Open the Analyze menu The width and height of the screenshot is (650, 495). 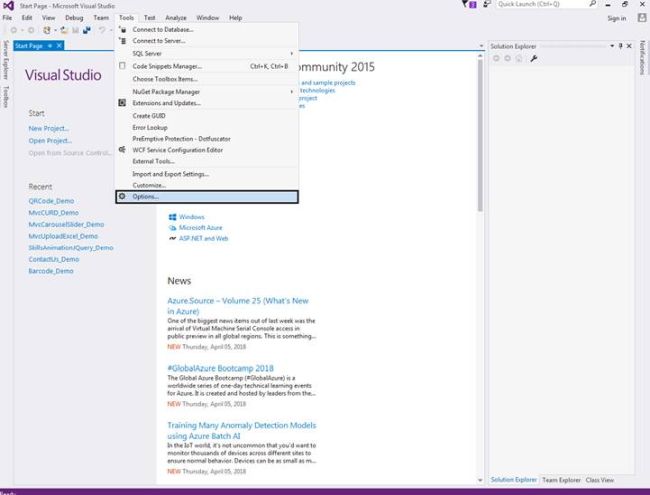coord(176,18)
